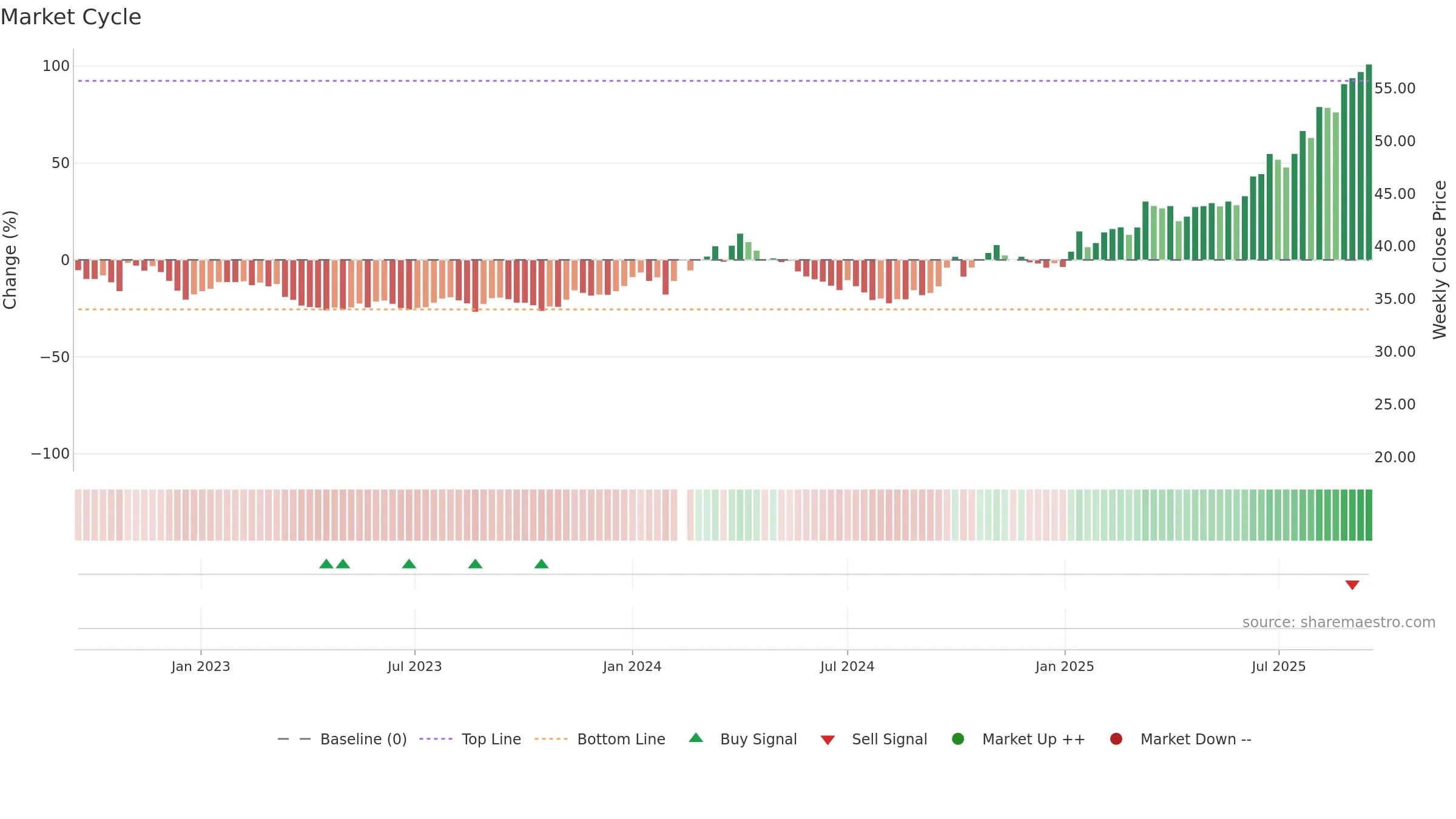
Task: Click the green Buy Signal triangle in legend
Action: coord(696,738)
